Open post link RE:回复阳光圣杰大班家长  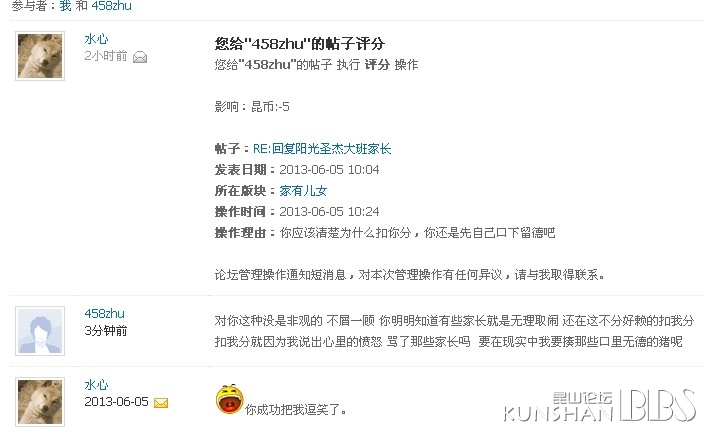click(322, 149)
